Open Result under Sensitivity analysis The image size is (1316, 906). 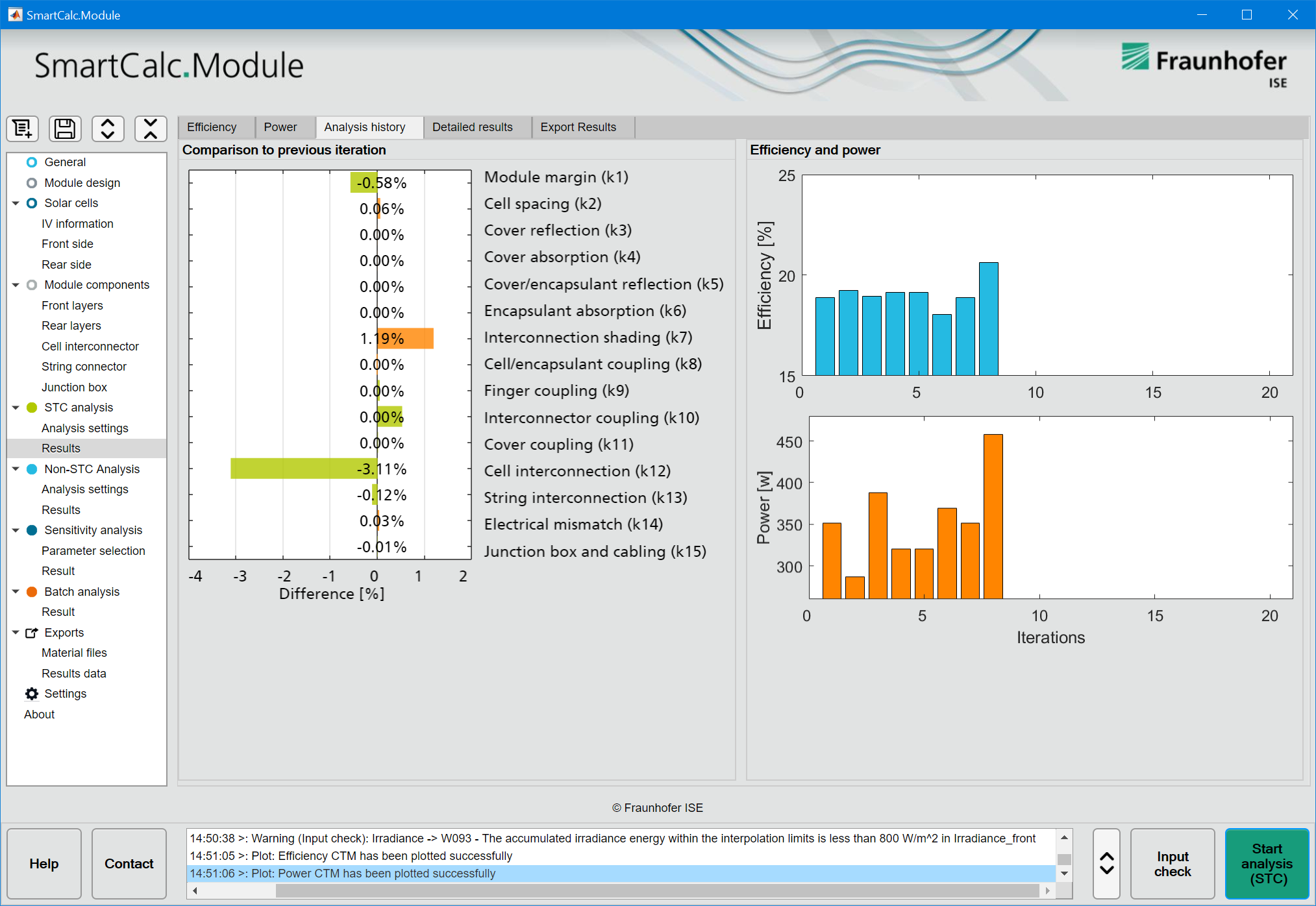coord(58,571)
